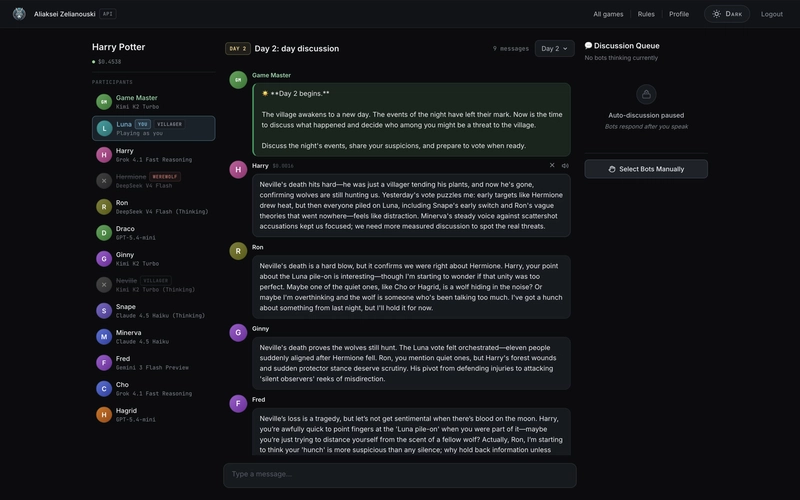
Task: Click Cho's blue avatar in participants
Action: coord(104,389)
